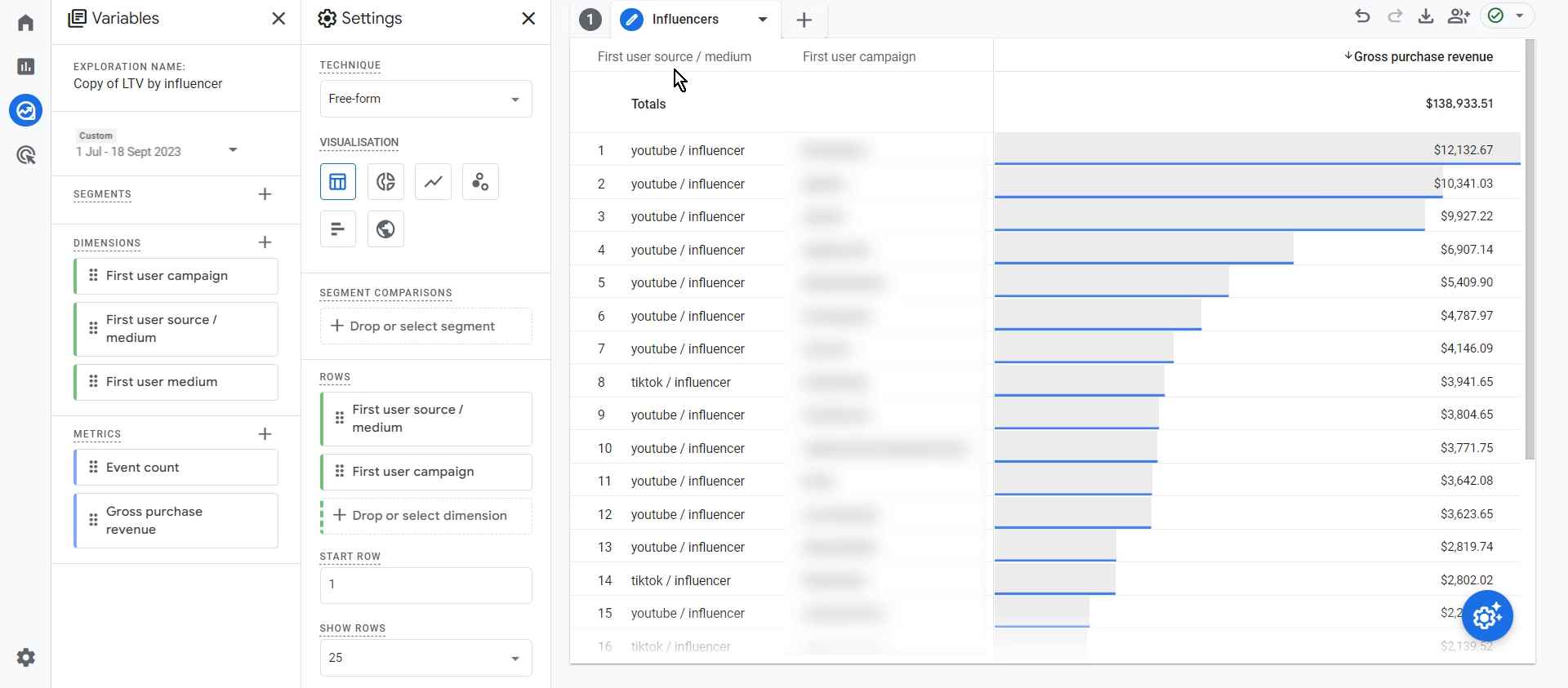This screenshot has width=1568, height=688.
Task: Select the table visualisation icon
Action: coord(338,182)
